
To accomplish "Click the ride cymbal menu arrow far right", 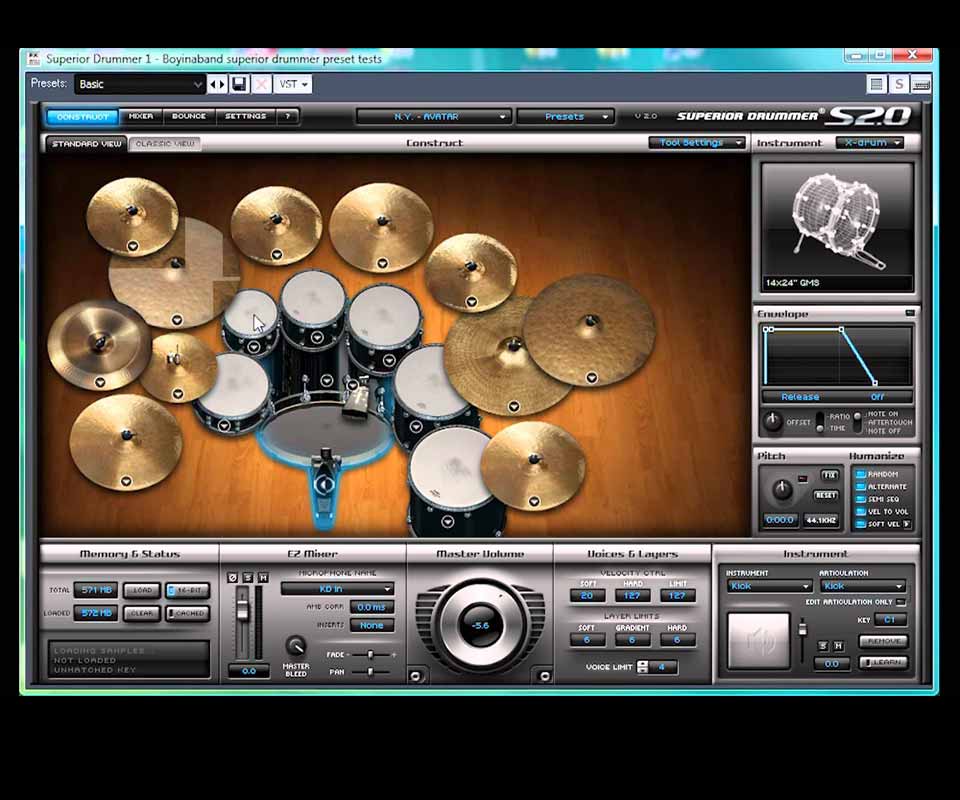I will coord(591,378).
